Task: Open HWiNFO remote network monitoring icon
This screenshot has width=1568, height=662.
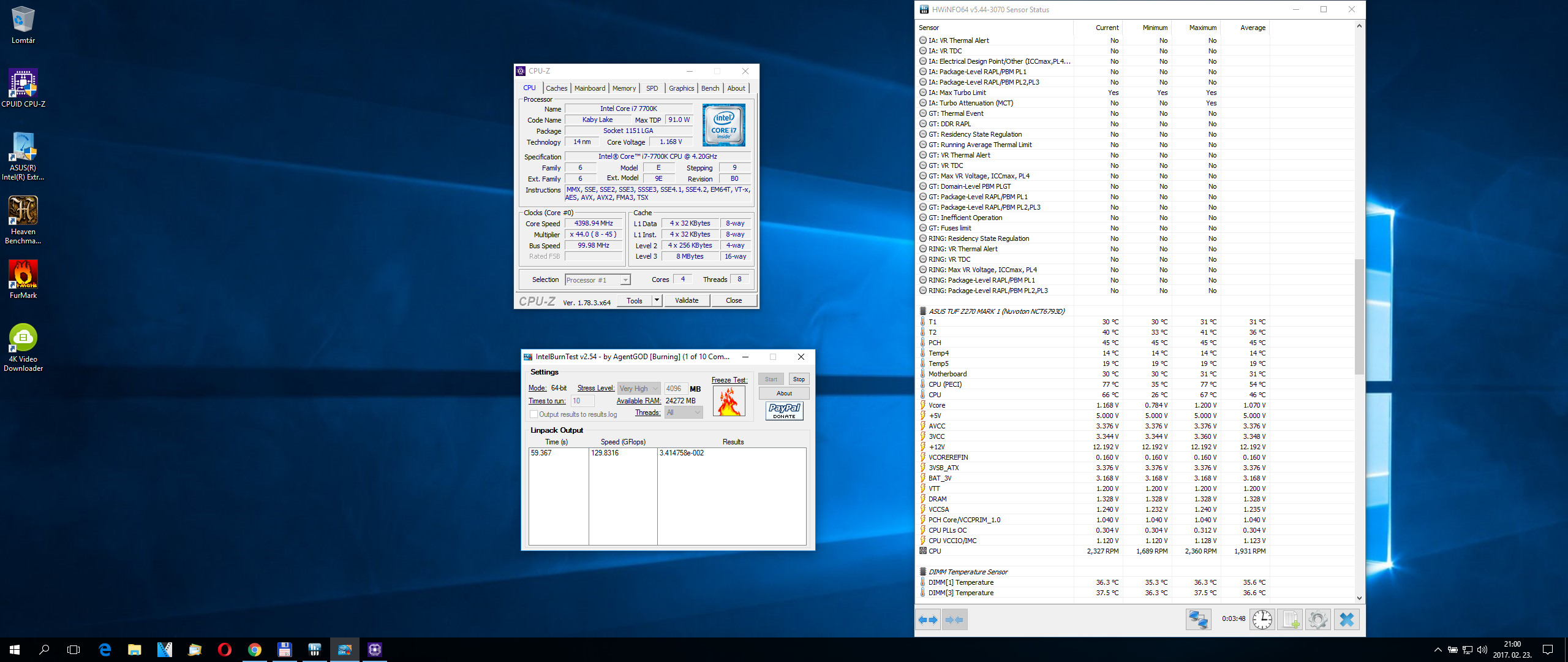Action: click(1198, 620)
